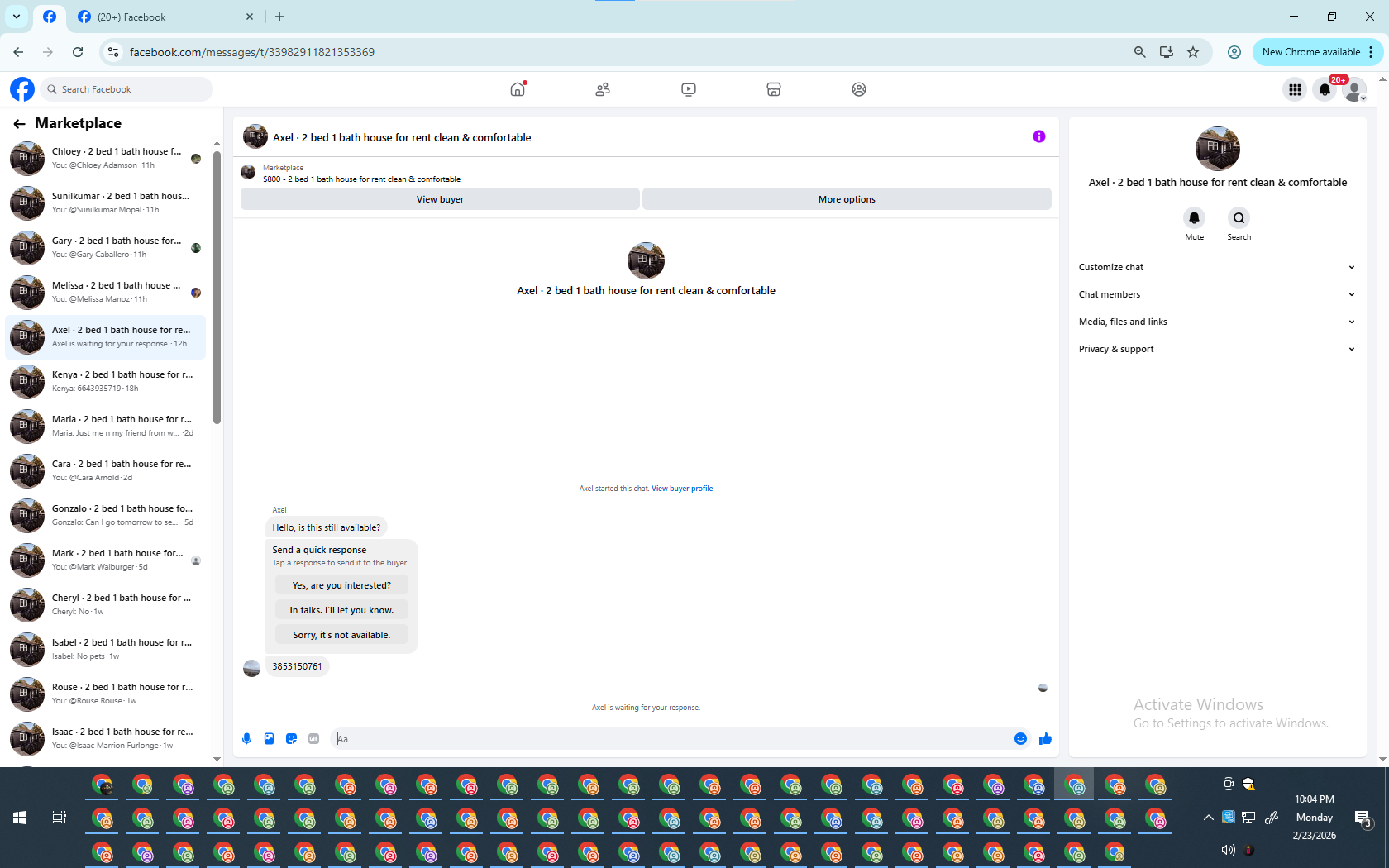Open the emoji picker in message box
1389x868 pixels.
tap(1020, 739)
